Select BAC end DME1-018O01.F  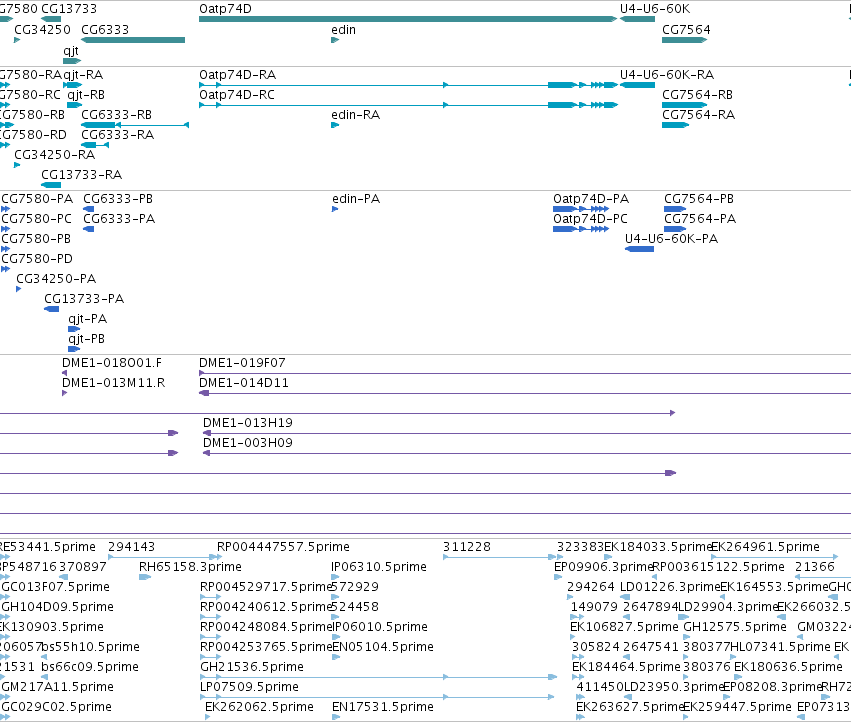(112, 363)
